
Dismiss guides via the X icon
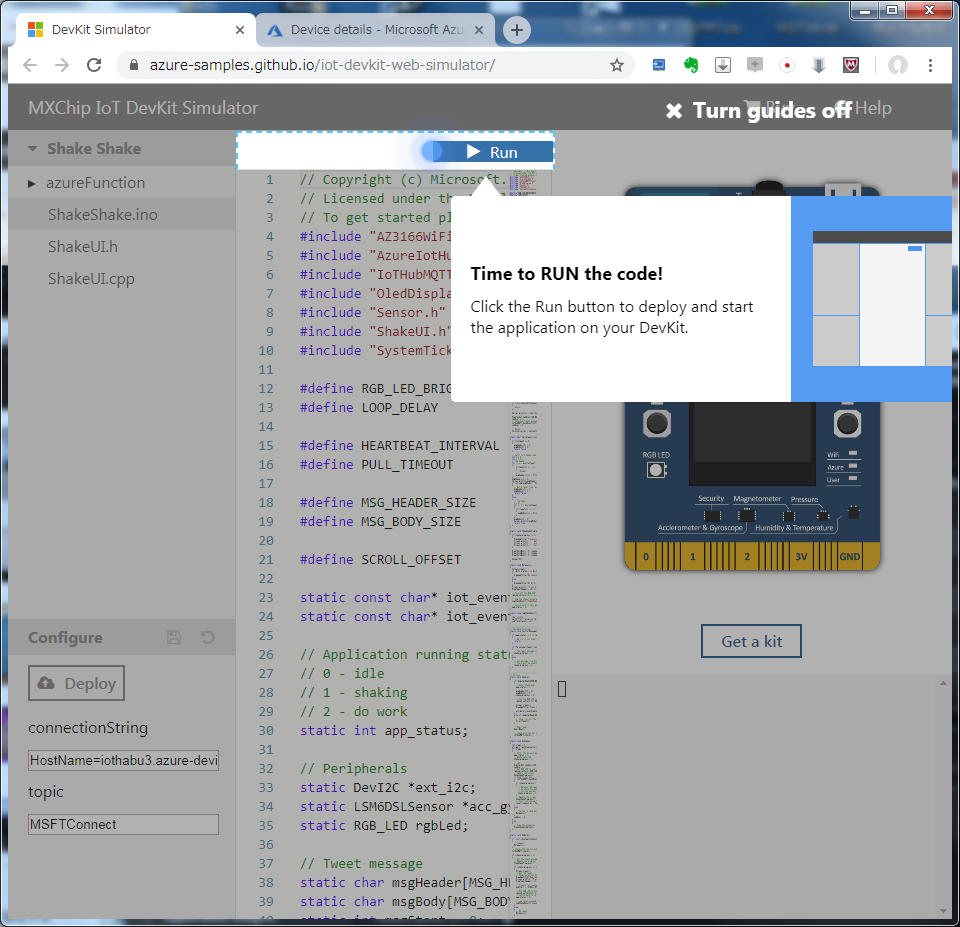(674, 110)
